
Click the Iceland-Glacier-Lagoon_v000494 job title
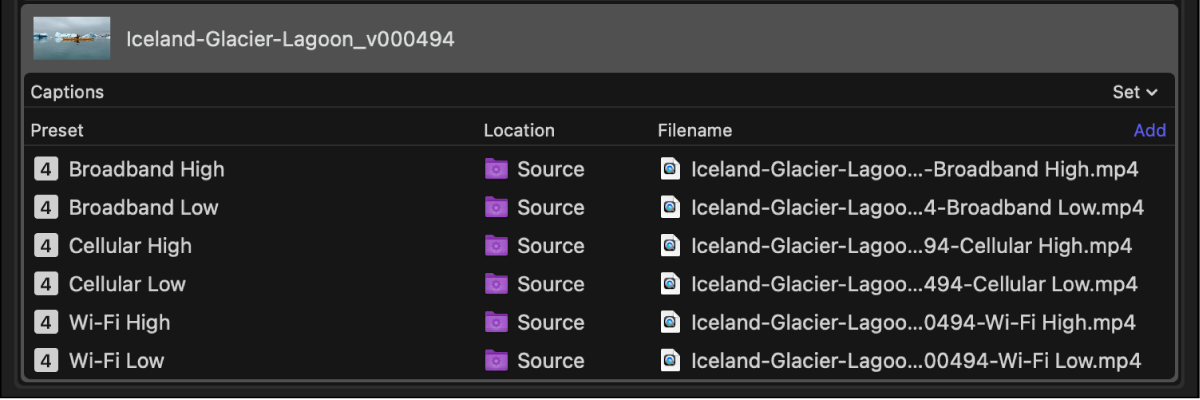pyautogui.click(x=290, y=39)
